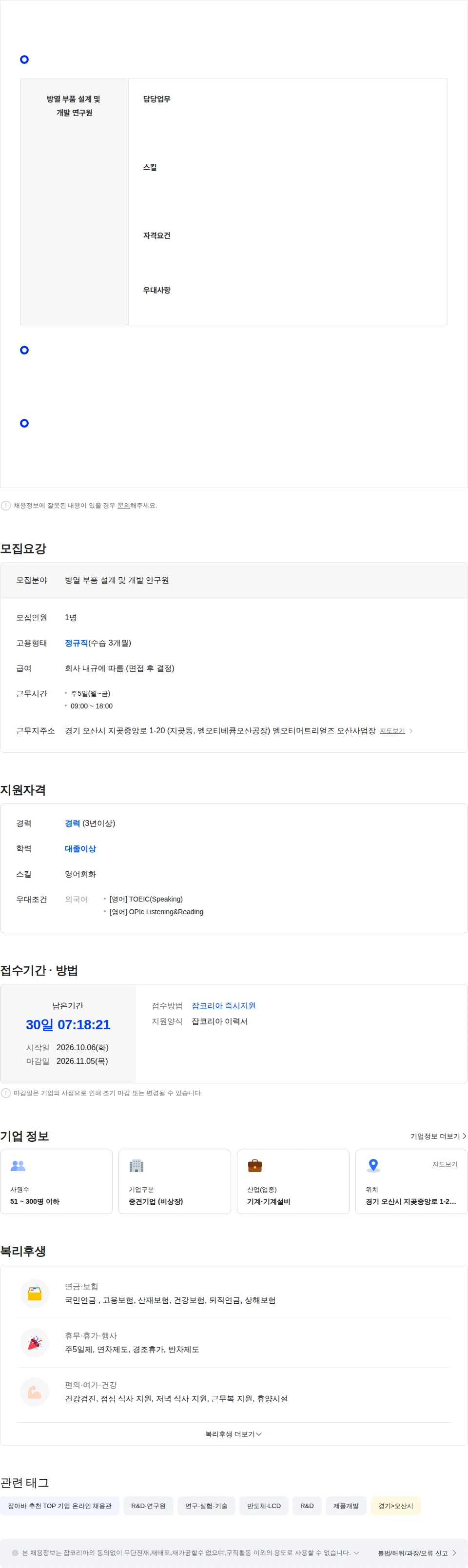This screenshot has height=1568, width=468.
Task: Select the R&D tag
Action: coord(307,1505)
